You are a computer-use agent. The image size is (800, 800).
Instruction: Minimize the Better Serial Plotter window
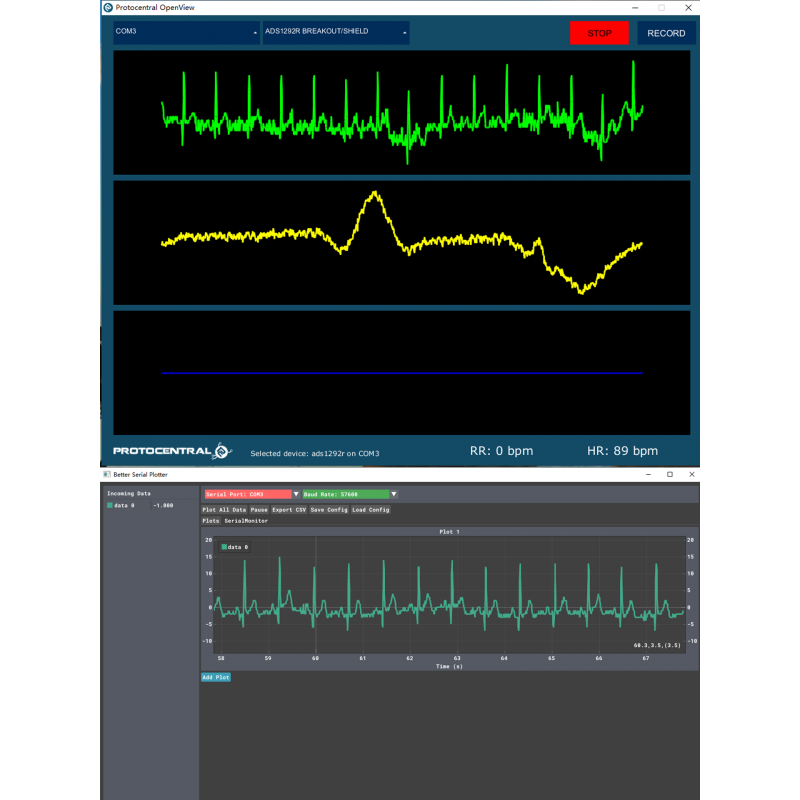coord(648,474)
